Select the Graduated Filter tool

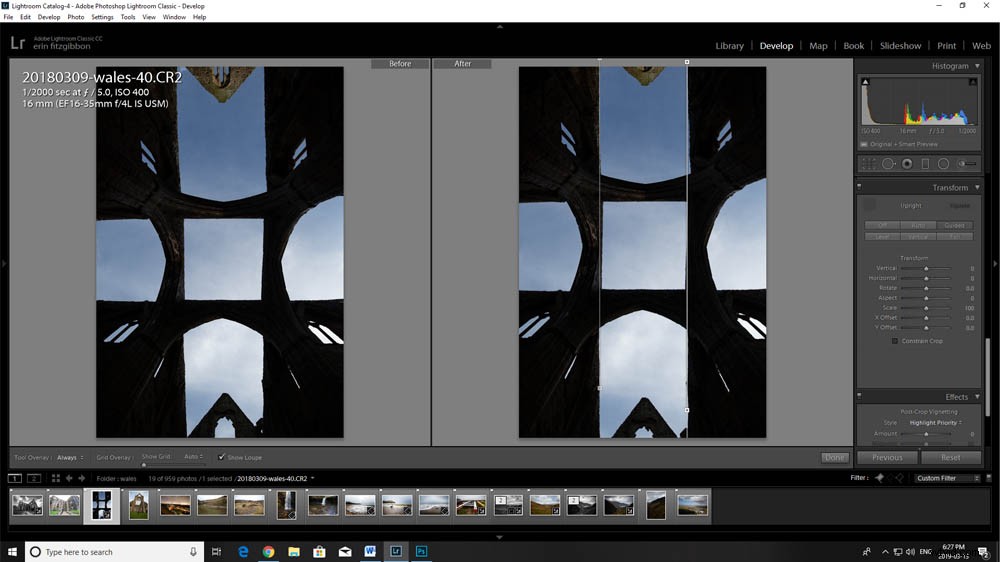925,164
